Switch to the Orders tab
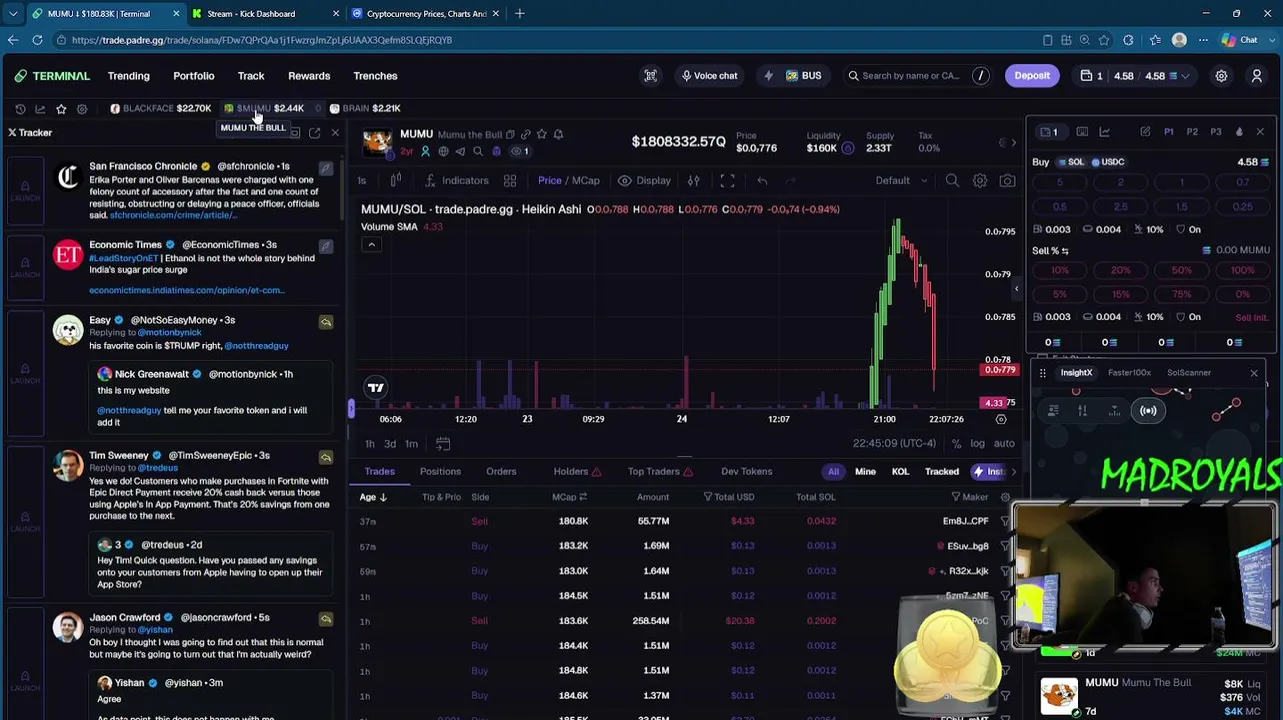The height and width of the screenshot is (720, 1283). point(501,472)
